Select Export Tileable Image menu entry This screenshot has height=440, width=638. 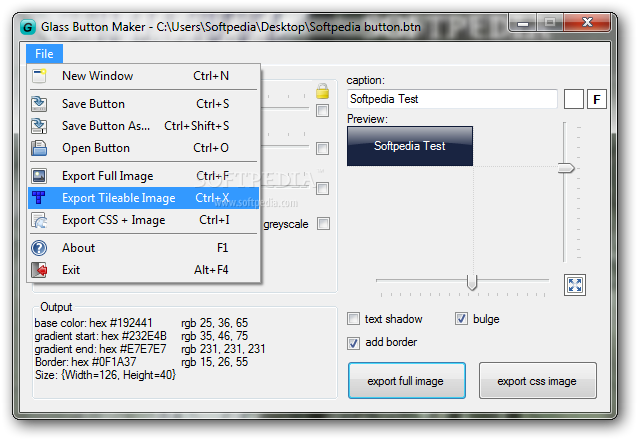click(118, 198)
